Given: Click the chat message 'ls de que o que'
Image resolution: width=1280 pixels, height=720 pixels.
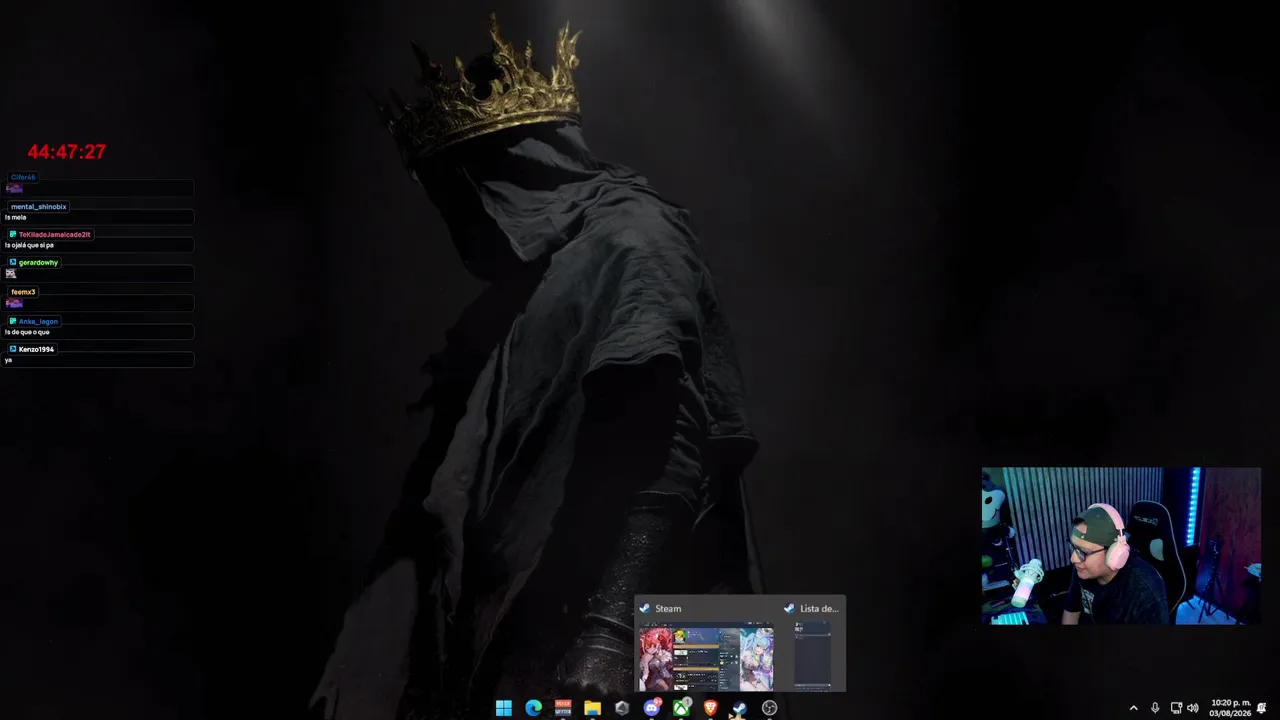Looking at the screenshot, I should (27, 332).
